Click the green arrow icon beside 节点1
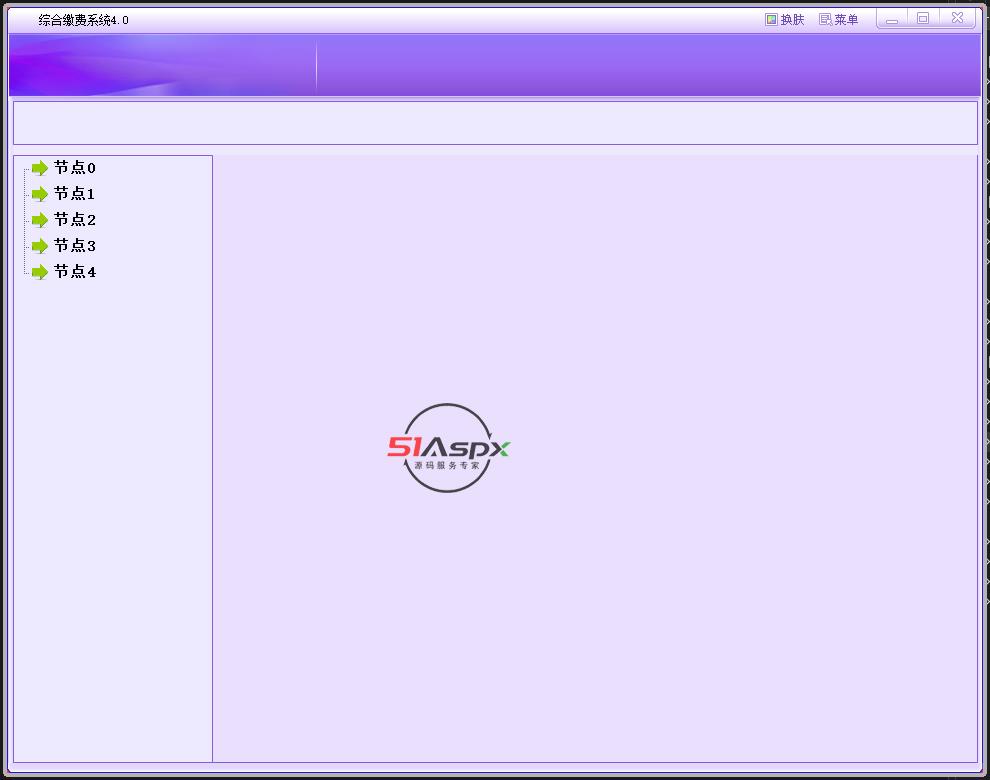The image size is (990, 780). point(40,194)
